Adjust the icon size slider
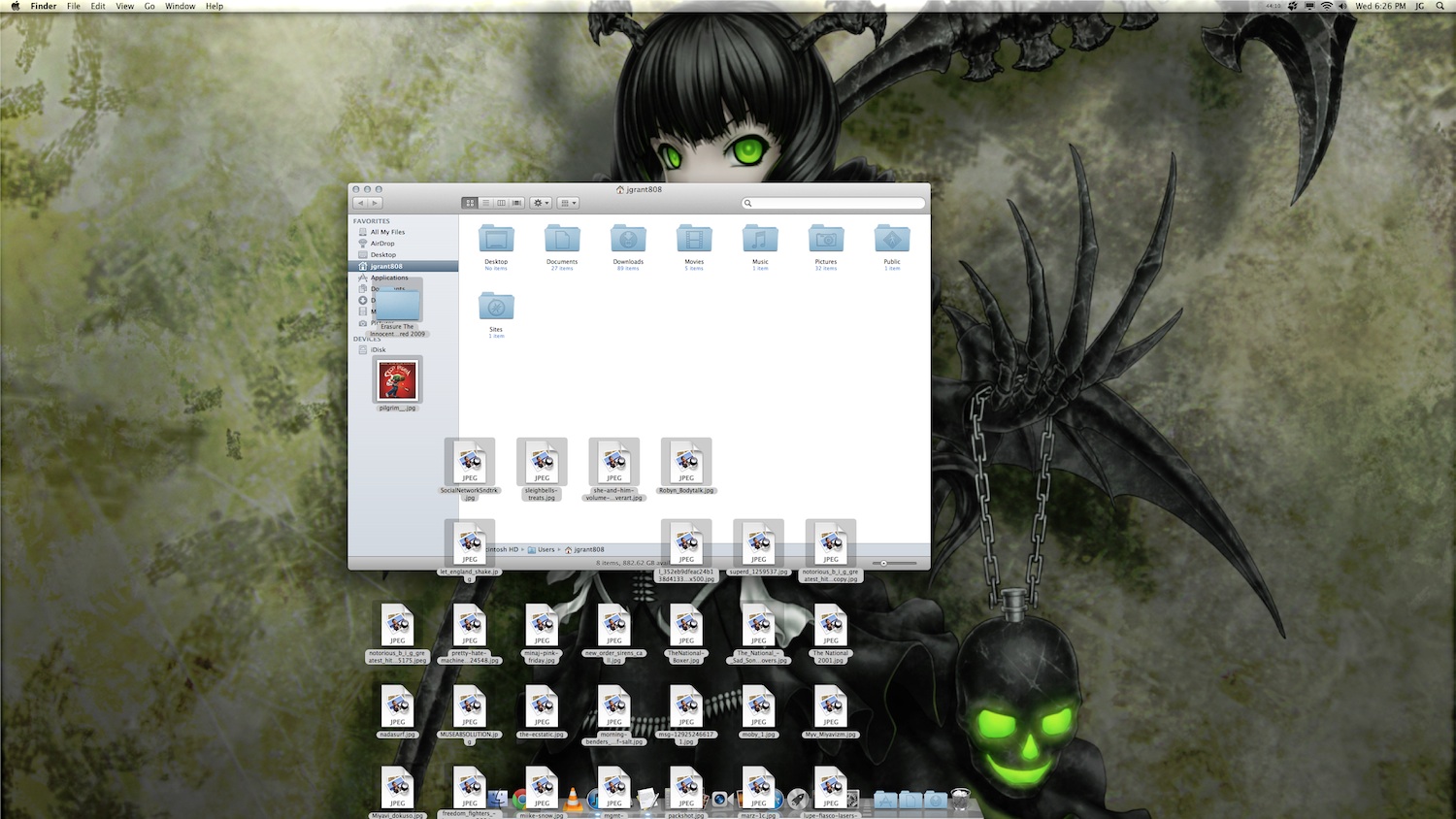Viewport: 1456px width, 819px height. click(x=894, y=563)
